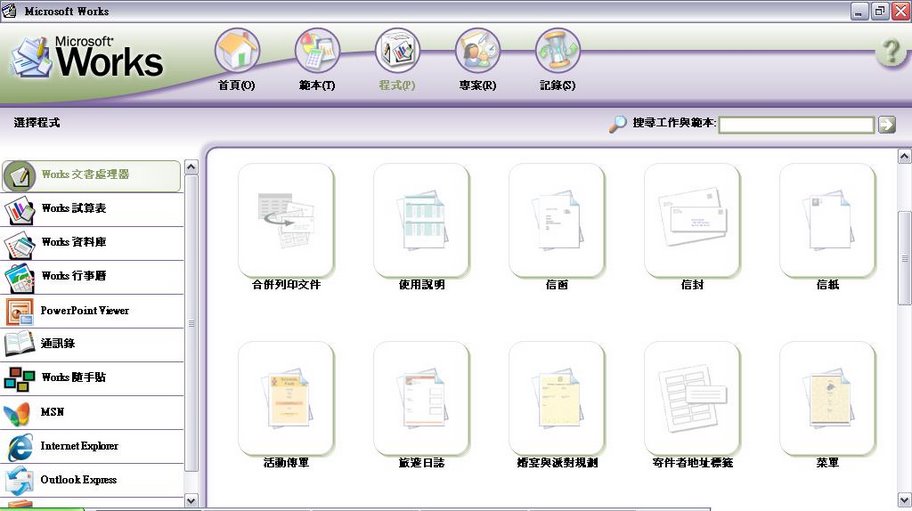This screenshot has width=912, height=511.
Task: Open the 記錄 history hourglass icon
Action: coord(557,51)
